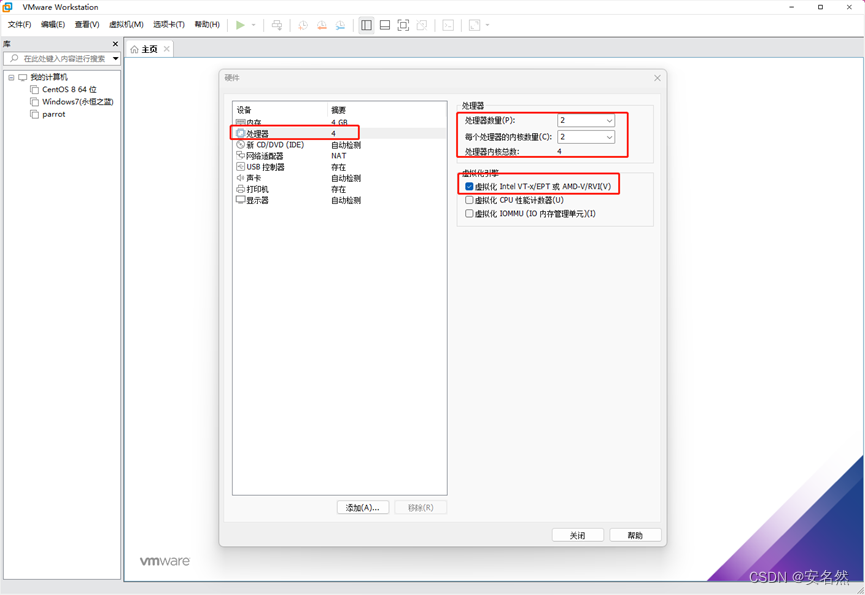Open the 虚拟机(M) menu
This screenshot has height=595, width=865.
click(126, 25)
